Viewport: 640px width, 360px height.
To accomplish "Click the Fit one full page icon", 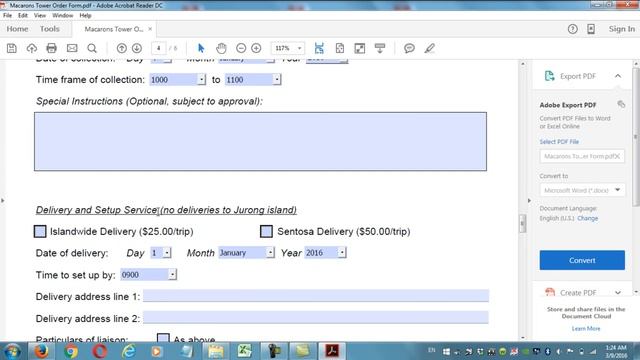I will coord(340,48).
